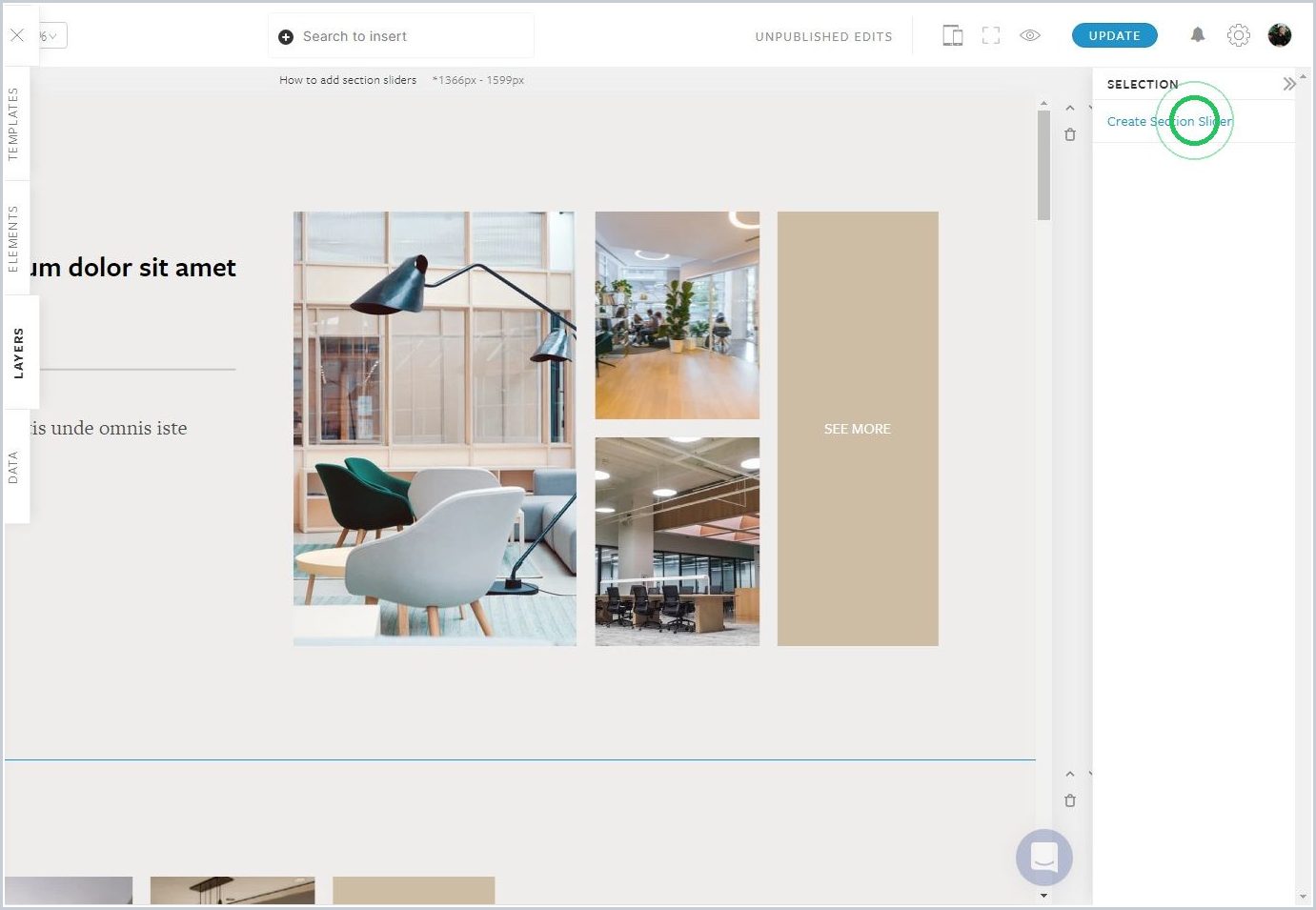Close the editor with the X icon

click(x=17, y=35)
